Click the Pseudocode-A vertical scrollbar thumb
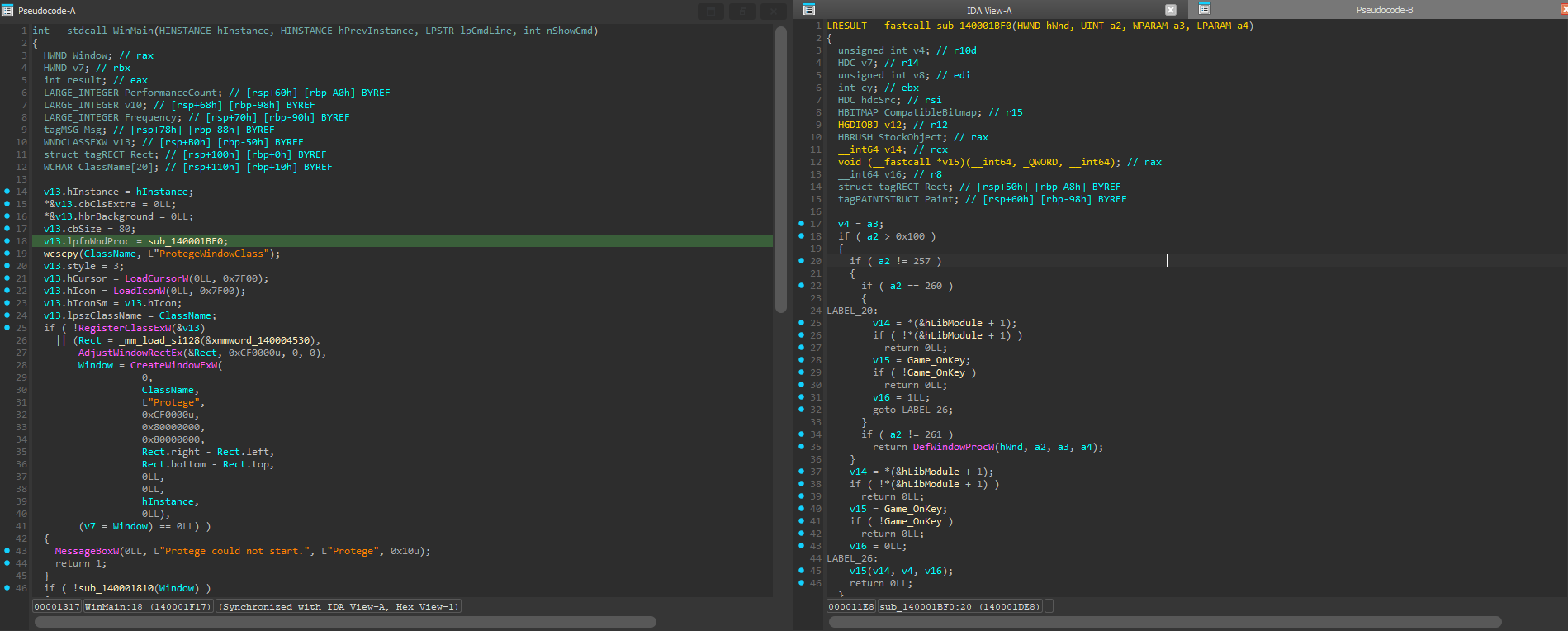1568x631 pixels. [781, 169]
